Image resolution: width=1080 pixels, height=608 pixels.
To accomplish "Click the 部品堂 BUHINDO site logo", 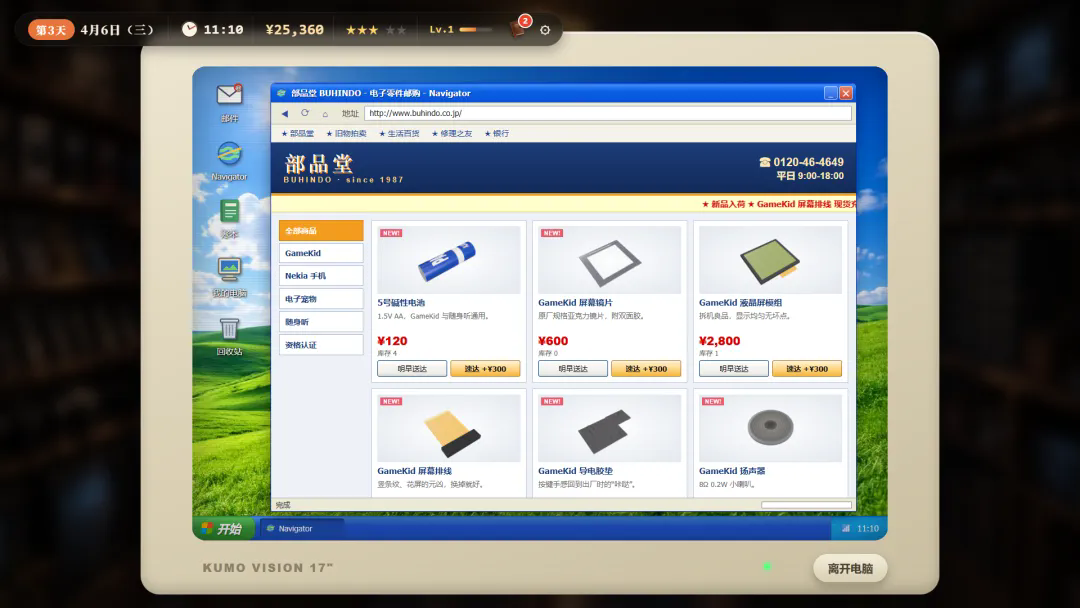I will point(343,169).
